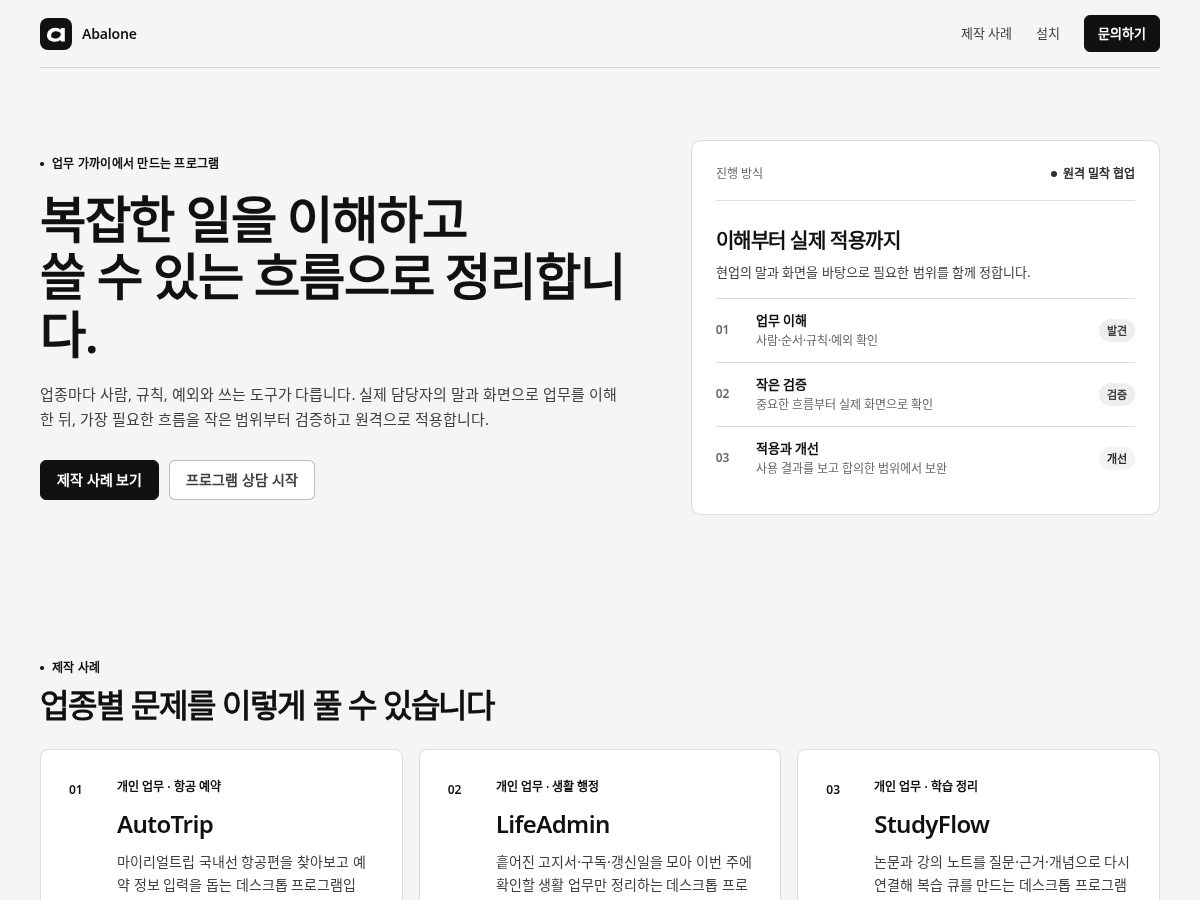Click the 진행 방식 card label
The height and width of the screenshot is (900, 1200).
click(739, 173)
